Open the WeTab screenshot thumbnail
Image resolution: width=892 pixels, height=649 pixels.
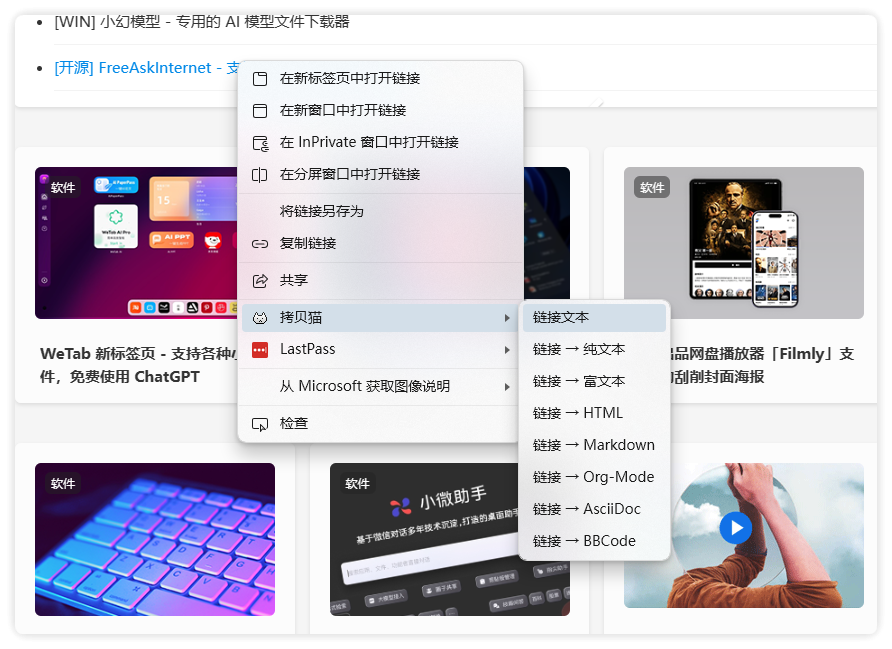click(137, 243)
